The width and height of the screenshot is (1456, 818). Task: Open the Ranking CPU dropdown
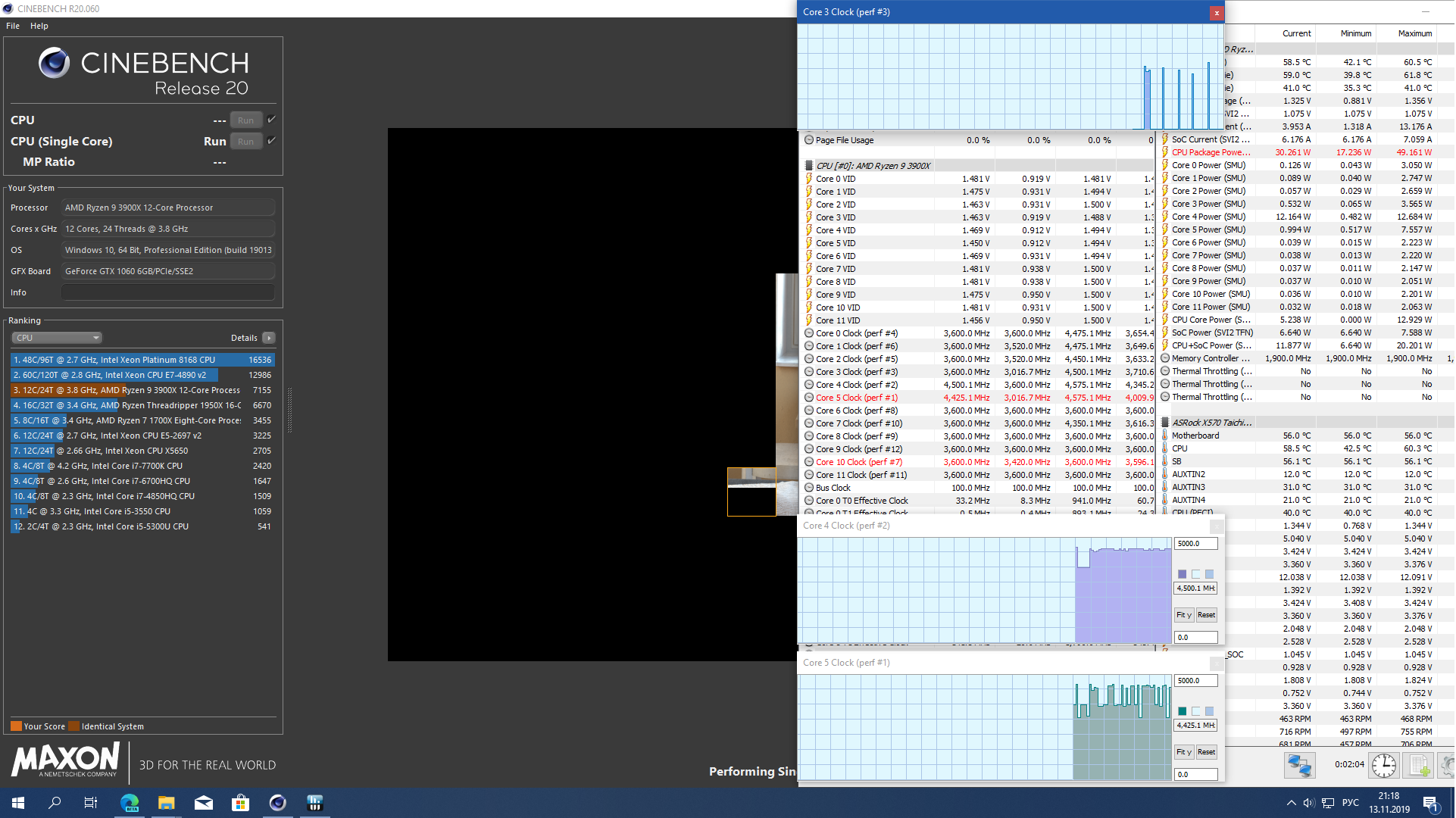57,338
